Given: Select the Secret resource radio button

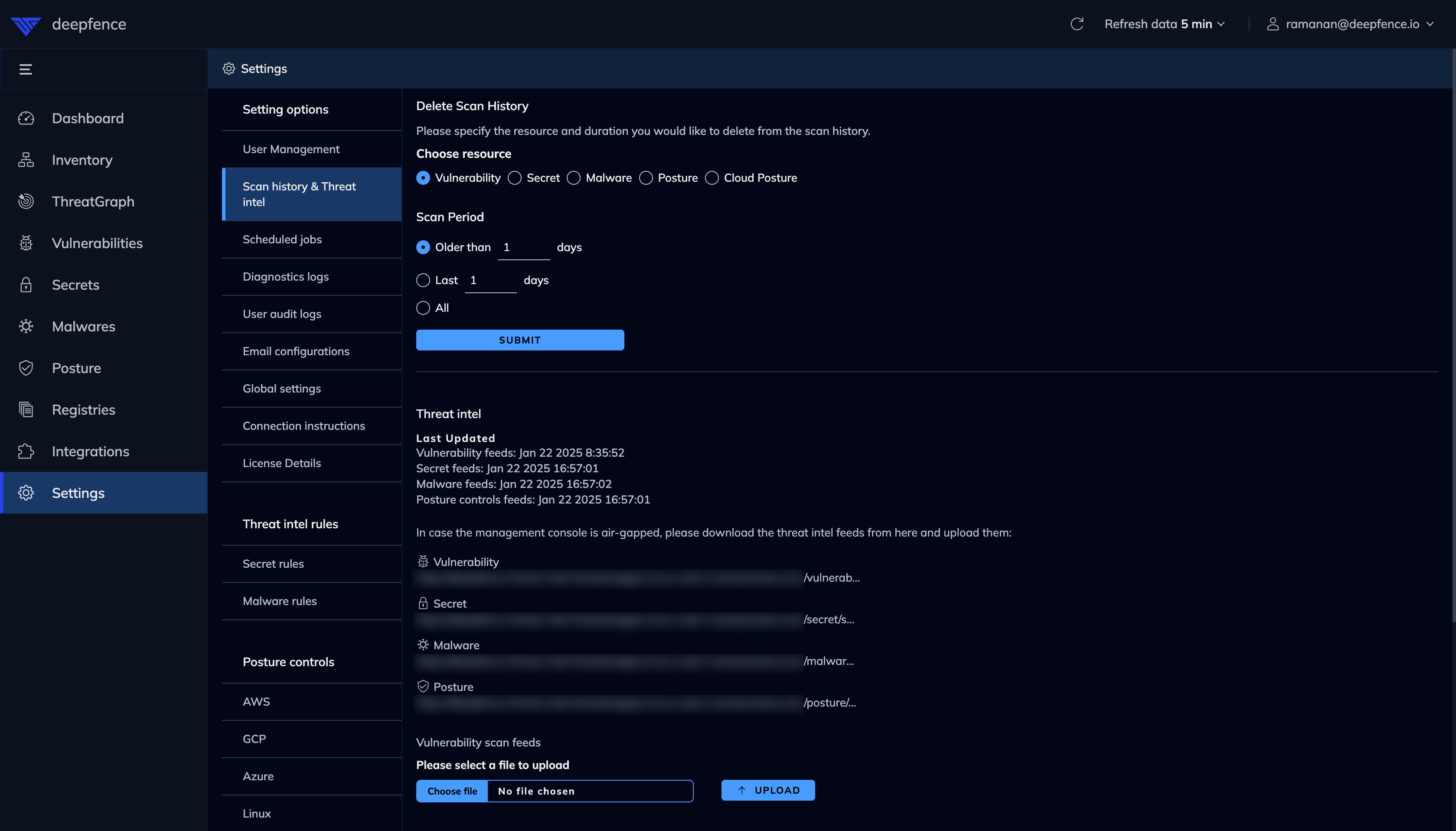Looking at the screenshot, I should point(515,178).
